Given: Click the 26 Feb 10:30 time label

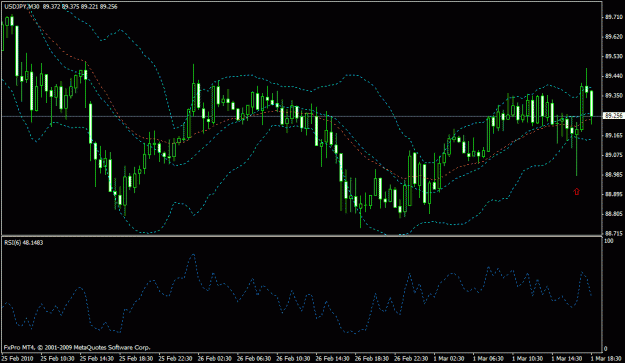Looking at the screenshot, I should [x=293, y=359].
